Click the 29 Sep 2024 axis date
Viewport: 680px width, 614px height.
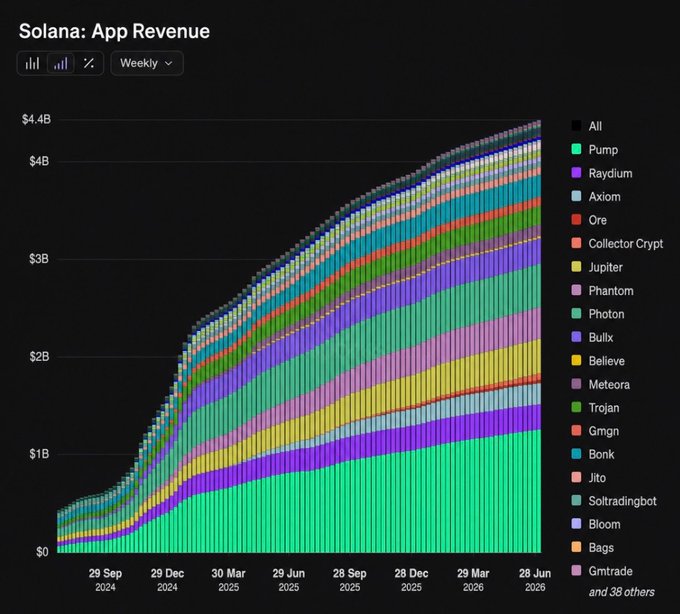105,580
